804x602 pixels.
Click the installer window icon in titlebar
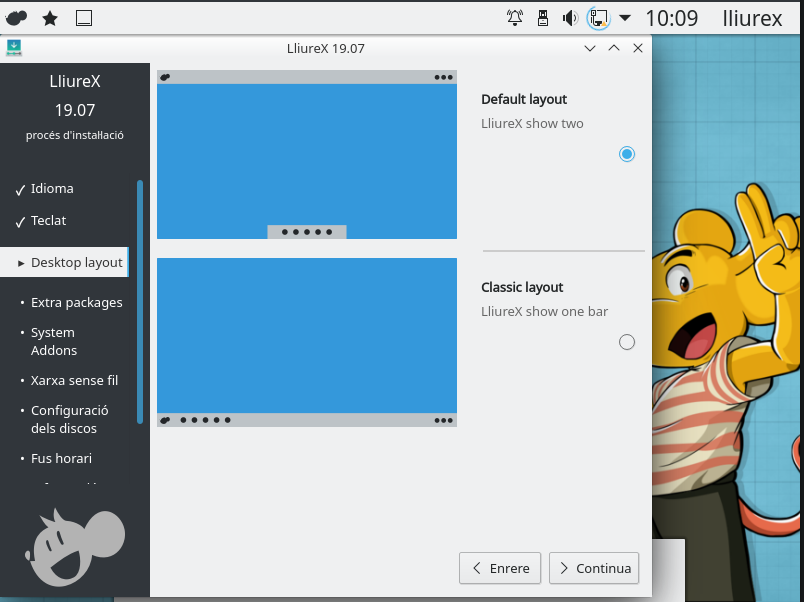tap(14, 47)
